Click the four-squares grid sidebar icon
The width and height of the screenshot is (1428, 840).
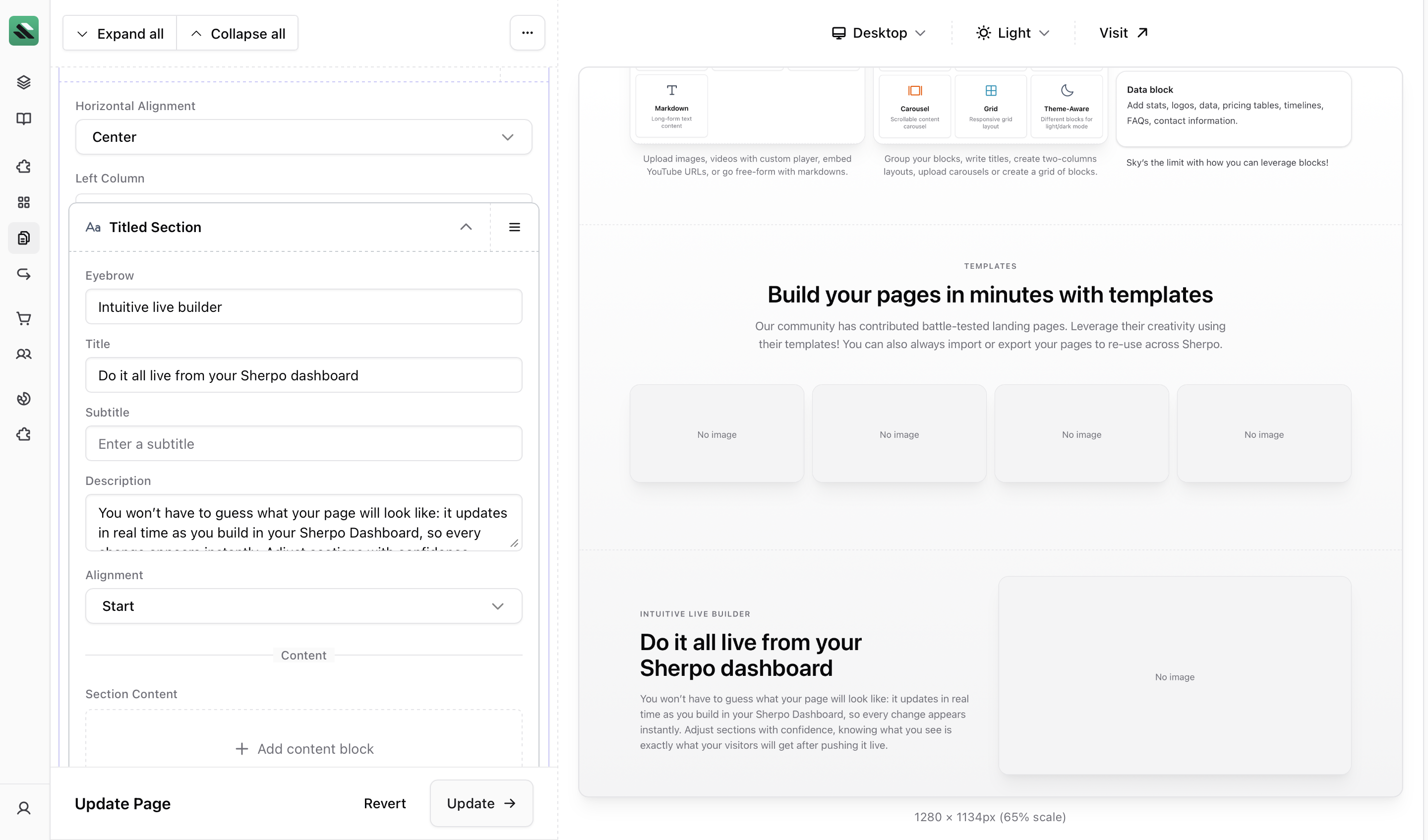[x=24, y=202]
